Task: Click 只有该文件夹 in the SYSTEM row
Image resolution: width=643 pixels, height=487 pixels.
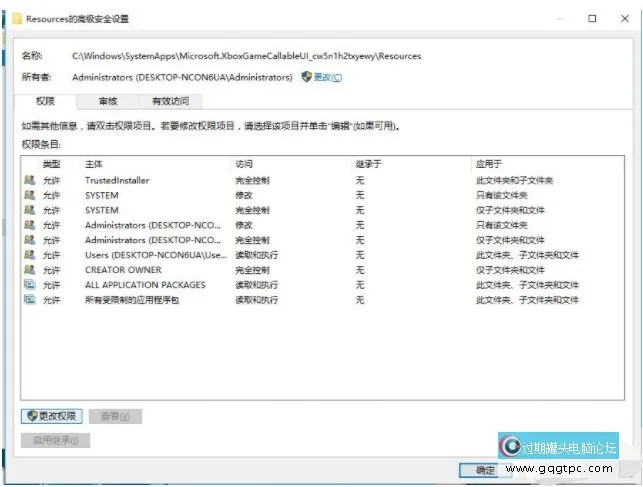Action: coord(502,195)
